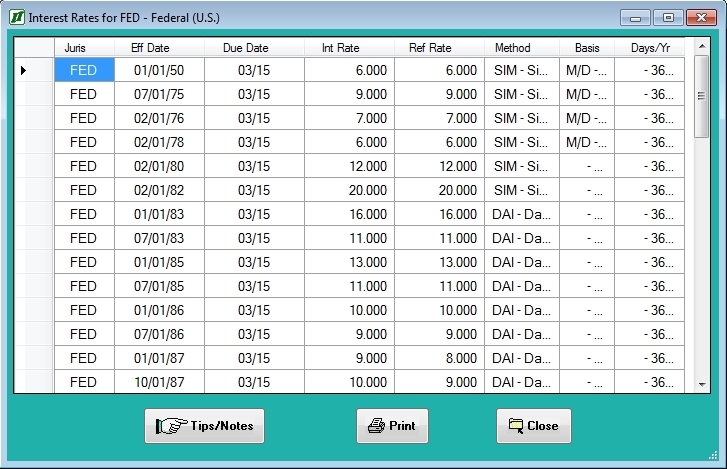Select the Eff Date cell 01/01/85
Screen dimensions: 727x469
click(159, 262)
